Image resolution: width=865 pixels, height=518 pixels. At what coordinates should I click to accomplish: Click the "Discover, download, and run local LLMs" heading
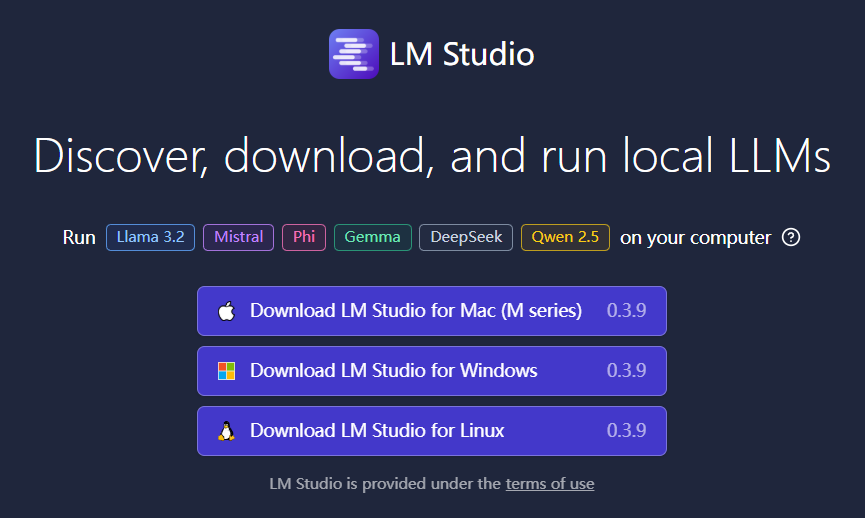[432, 156]
